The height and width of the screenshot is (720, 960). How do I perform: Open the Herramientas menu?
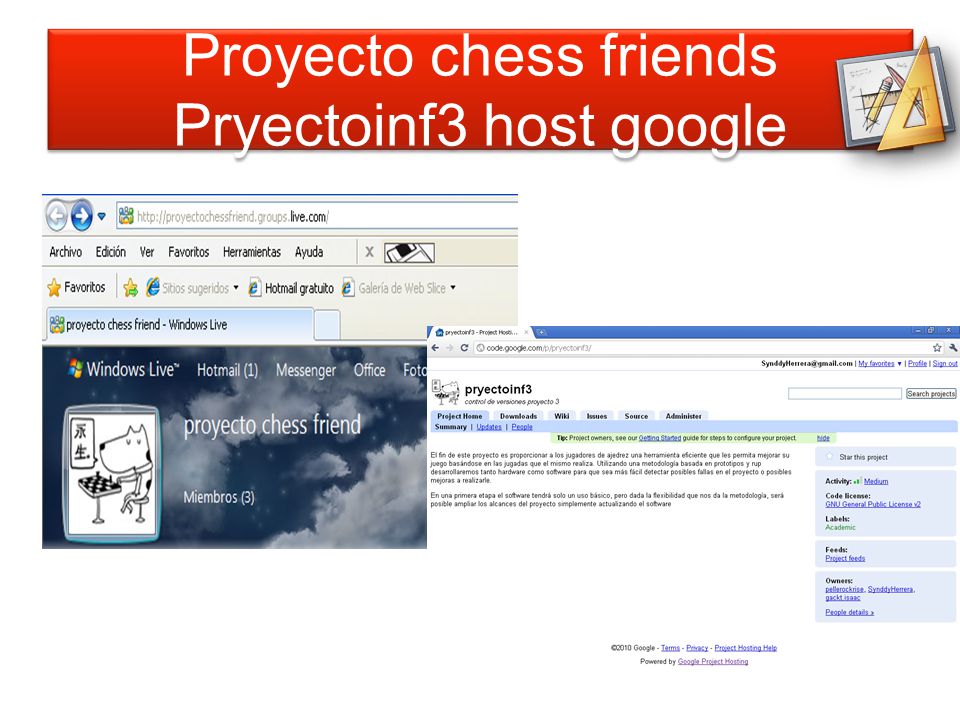point(252,252)
